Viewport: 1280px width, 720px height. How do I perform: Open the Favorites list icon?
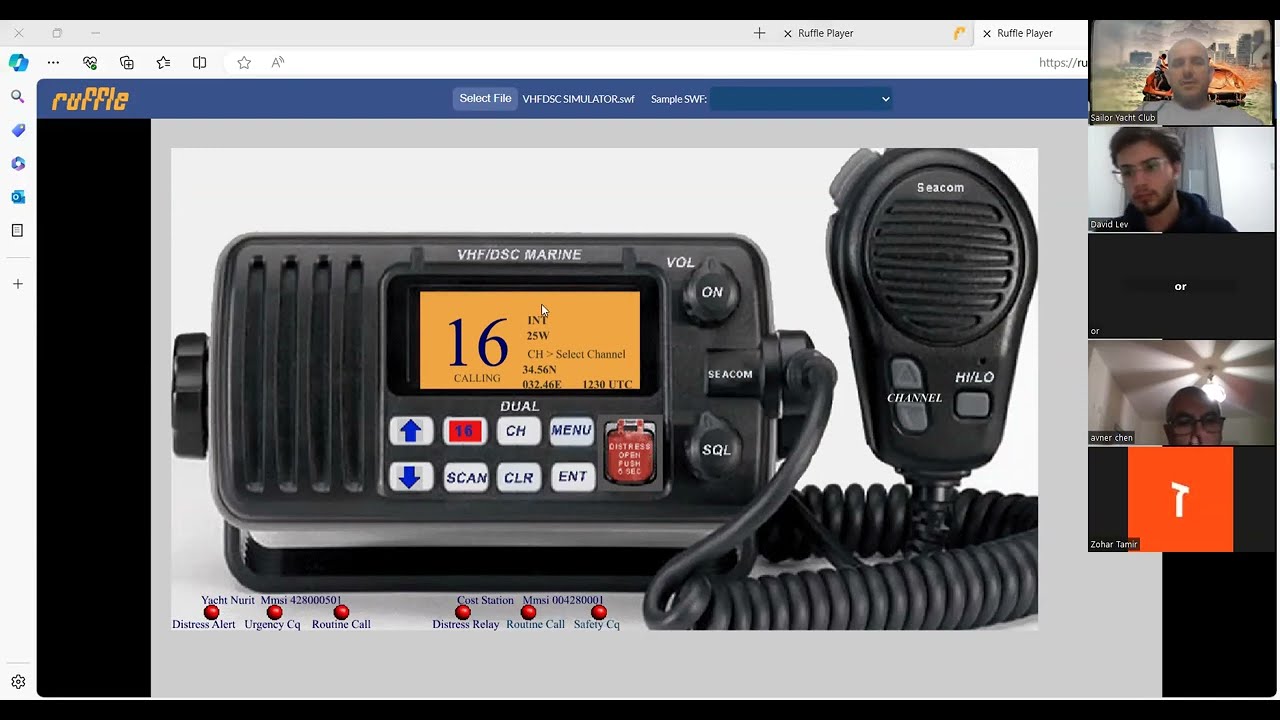163,62
